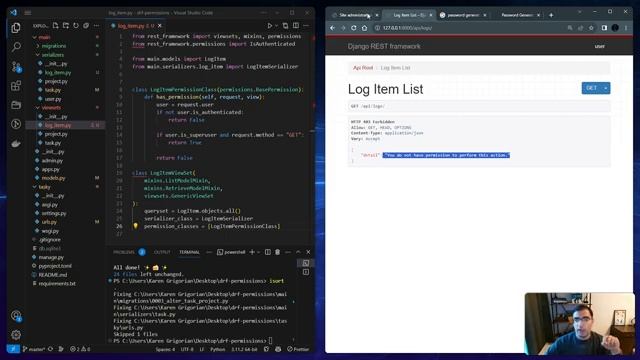Collapse the main folder in Explorer
This screenshot has height=360, width=640.
[x=44, y=37]
